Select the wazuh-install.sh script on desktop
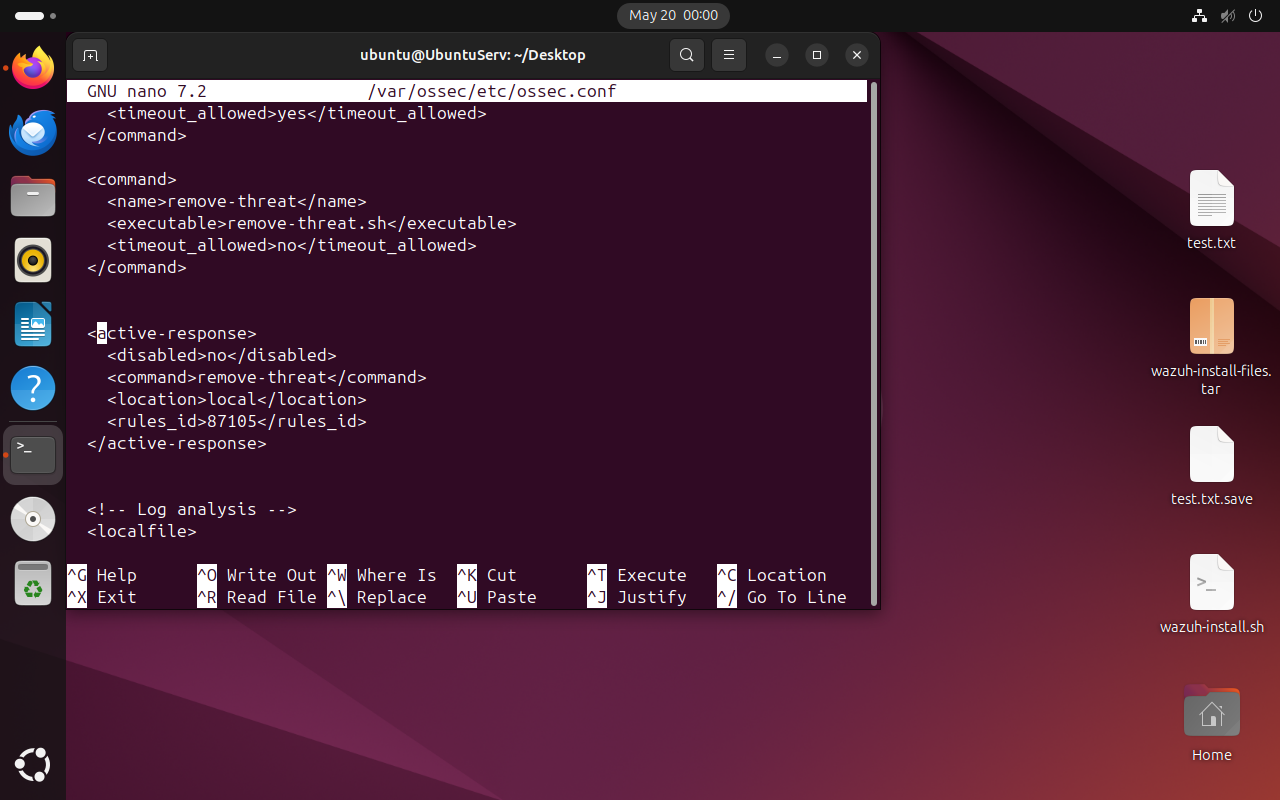The height and width of the screenshot is (800, 1280). [x=1212, y=595]
